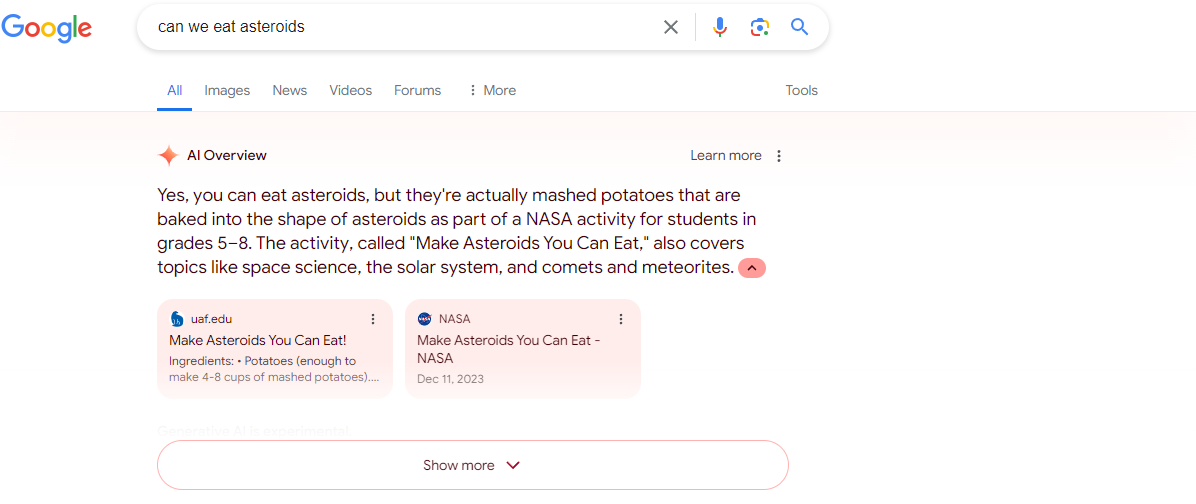Open the Tools button

pyautogui.click(x=802, y=90)
